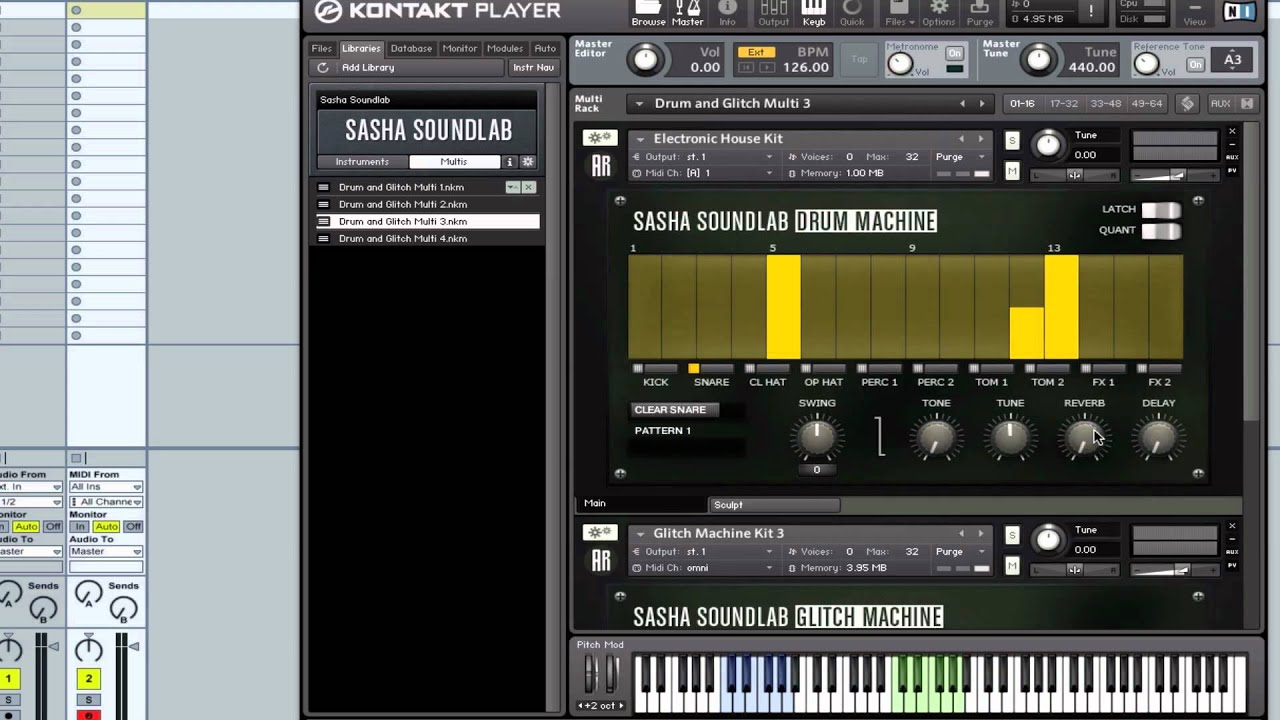Image resolution: width=1280 pixels, height=720 pixels.
Task: Open the Quick-load browser icon
Action: 852,13
